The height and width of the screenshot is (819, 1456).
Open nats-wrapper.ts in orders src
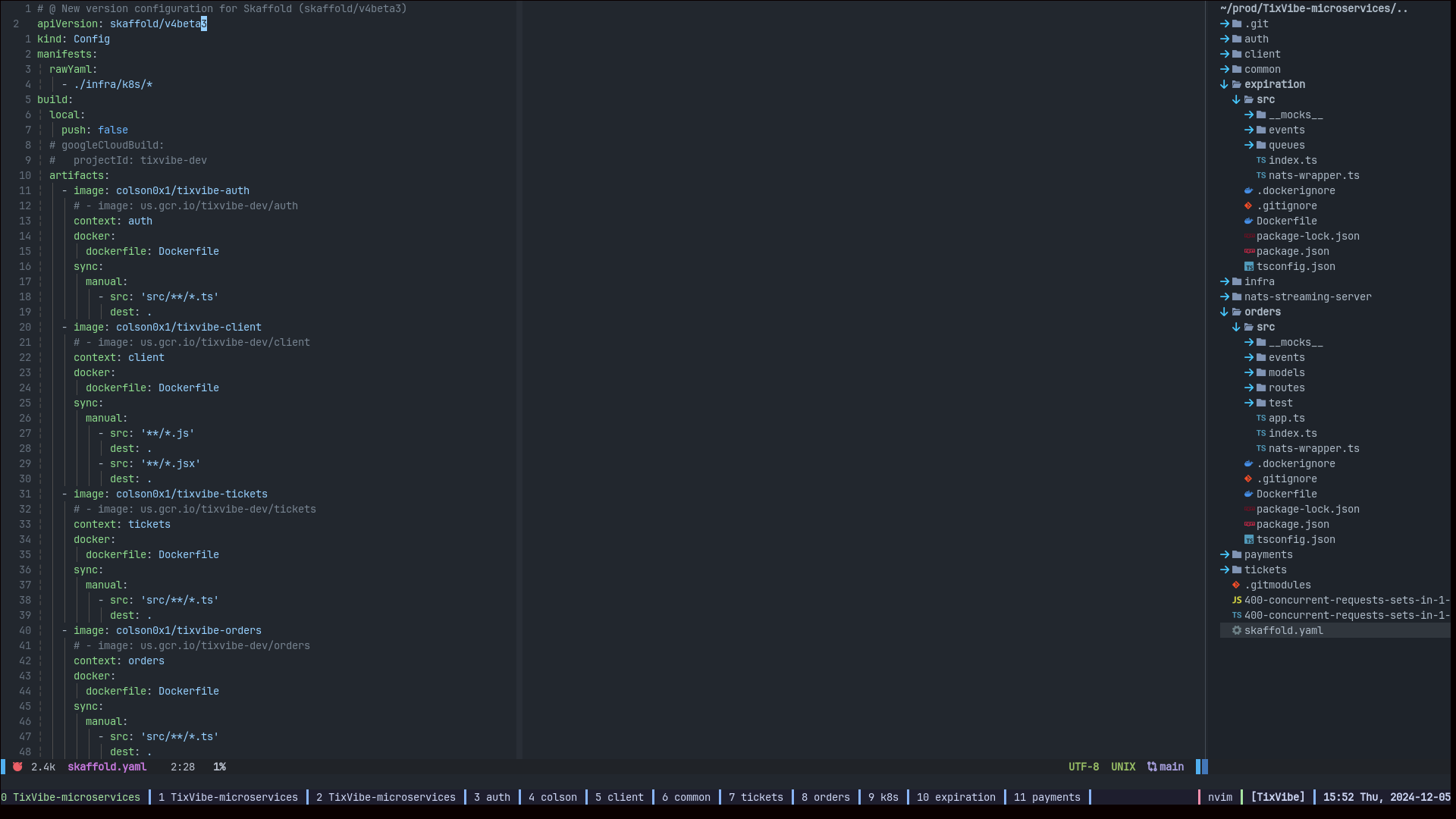coord(1313,448)
